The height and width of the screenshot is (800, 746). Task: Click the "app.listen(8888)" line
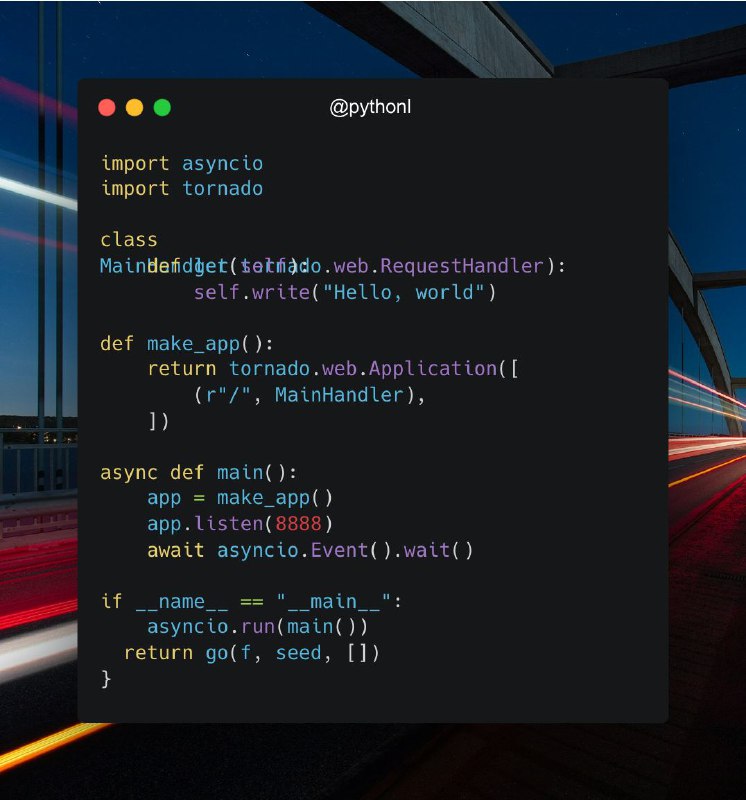[240, 524]
